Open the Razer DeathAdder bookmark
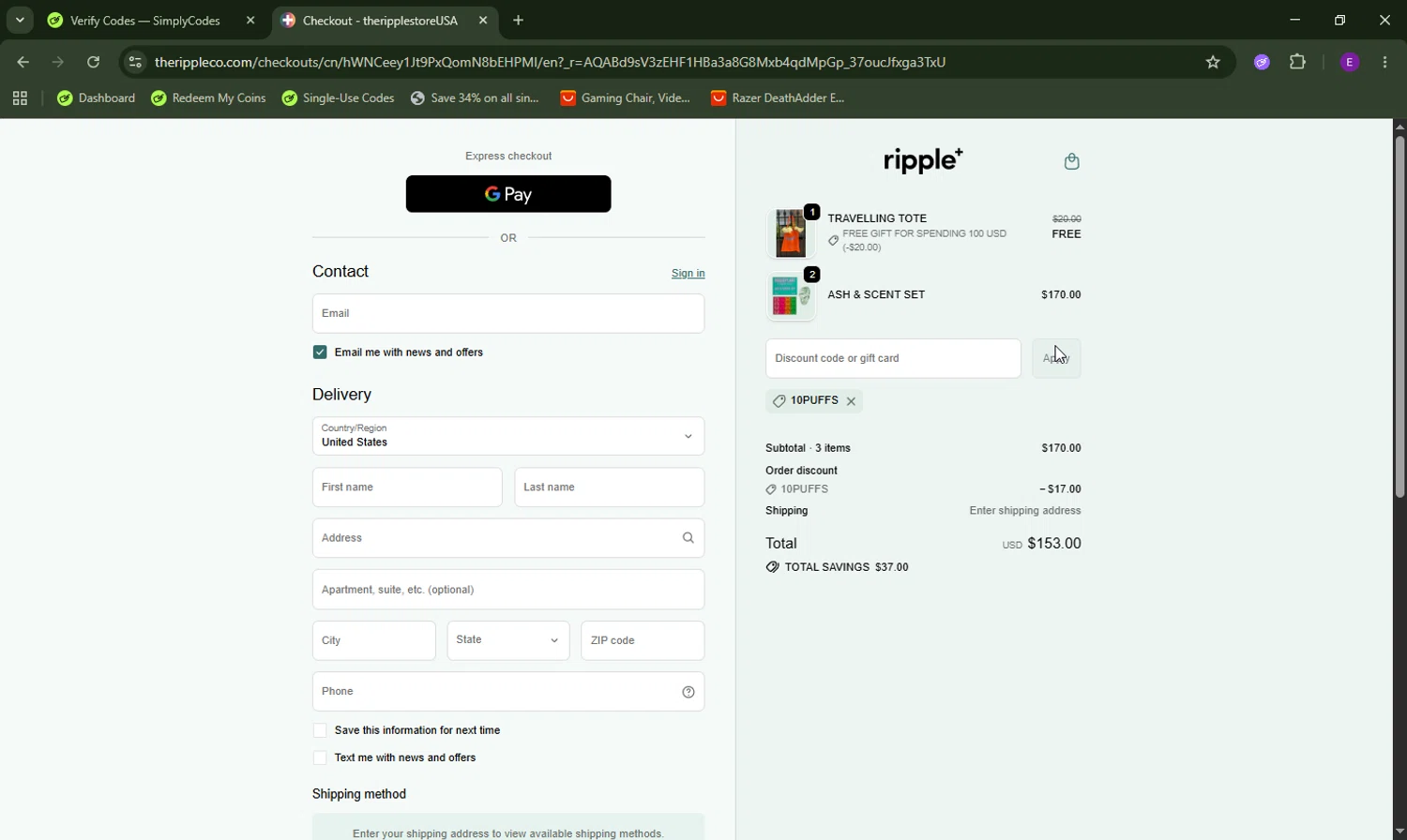Viewport: 1407px width, 840px height. tap(779, 98)
